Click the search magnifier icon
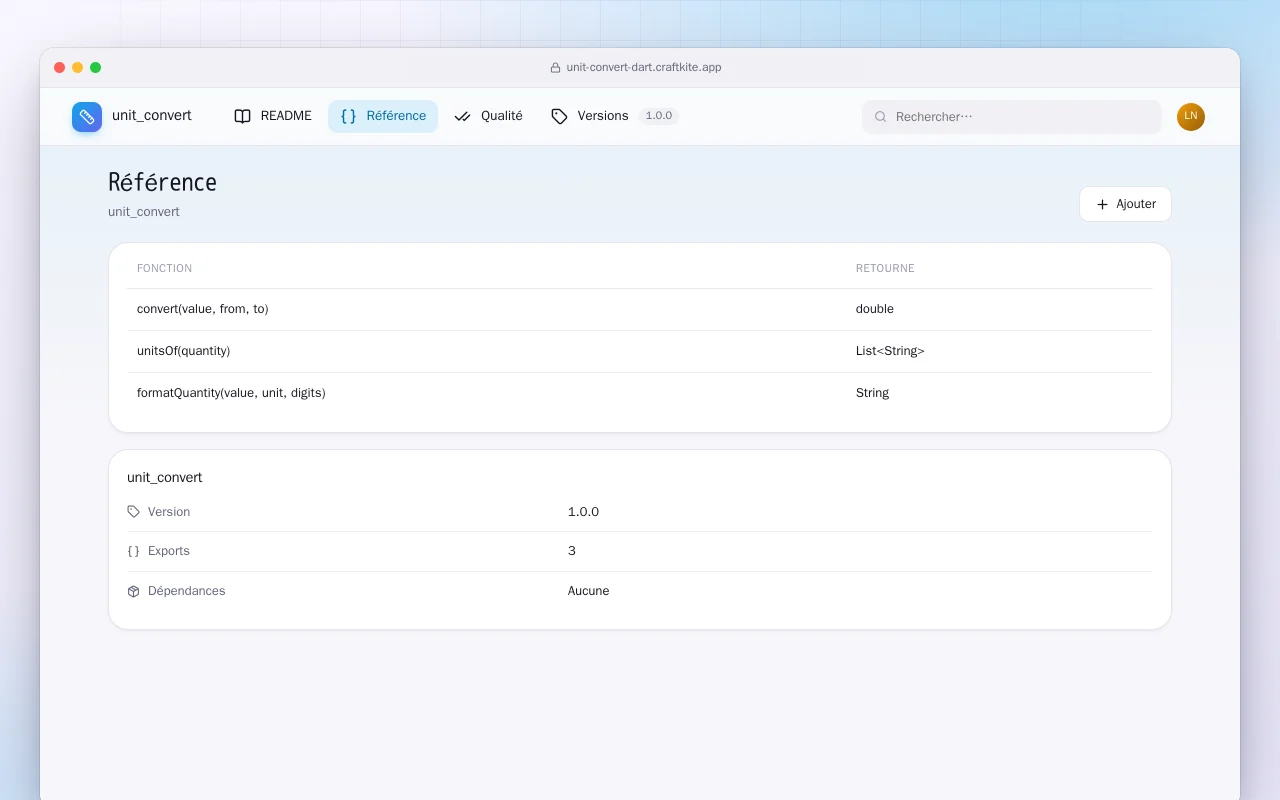The height and width of the screenshot is (800, 1280). point(881,117)
